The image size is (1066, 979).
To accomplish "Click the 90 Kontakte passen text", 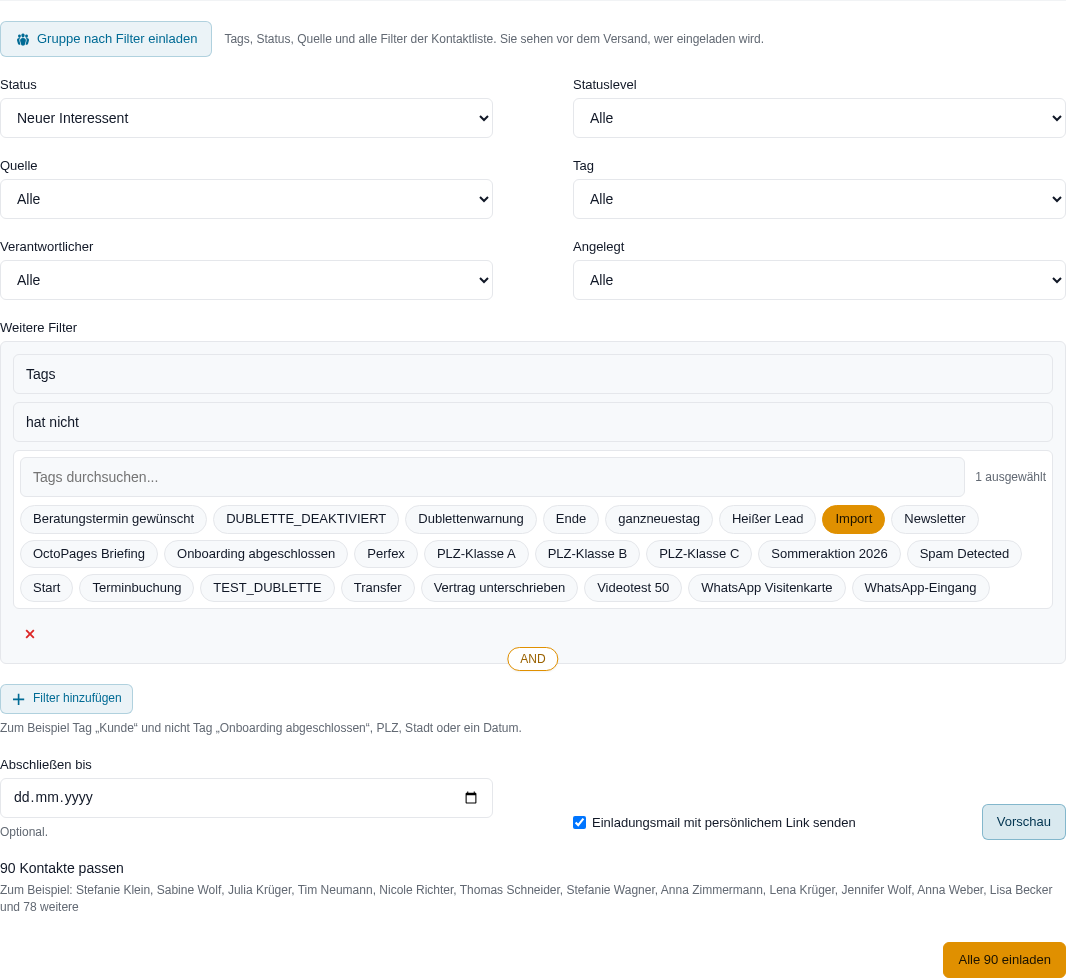I will coord(62,868).
